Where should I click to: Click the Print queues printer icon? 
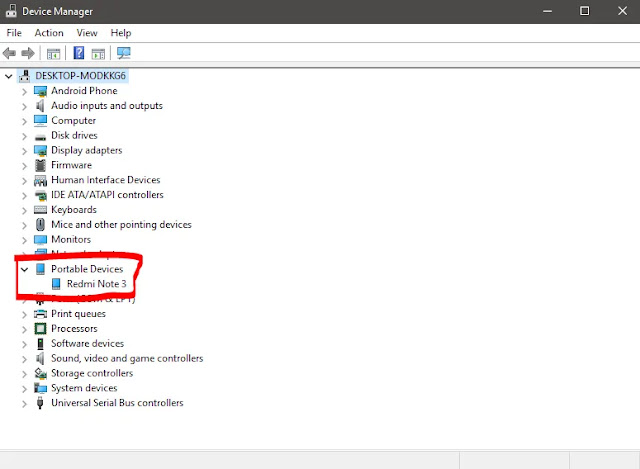(x=40, y=314)
